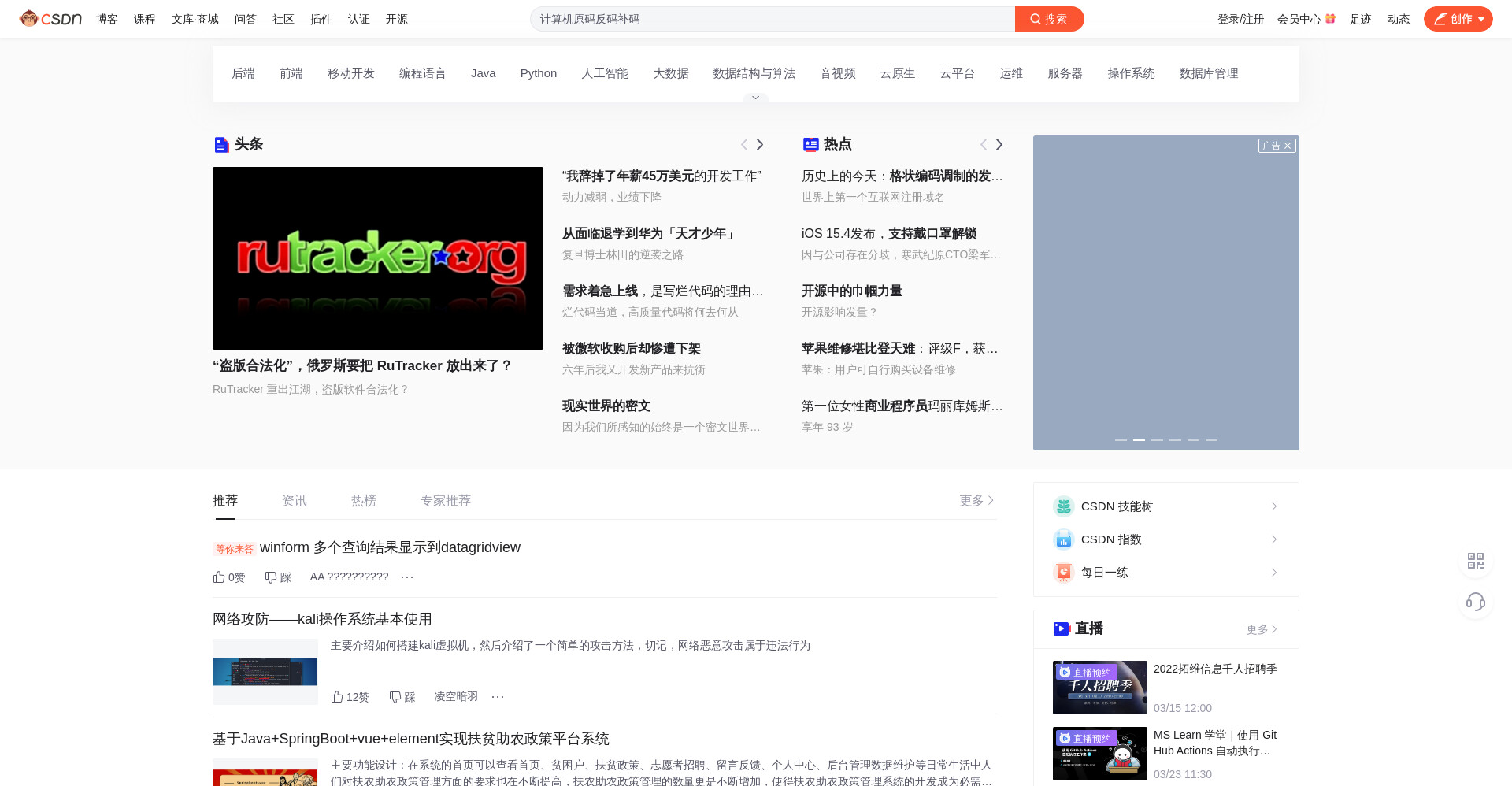Click 登录/注册 link

[x=1240, y=19]
